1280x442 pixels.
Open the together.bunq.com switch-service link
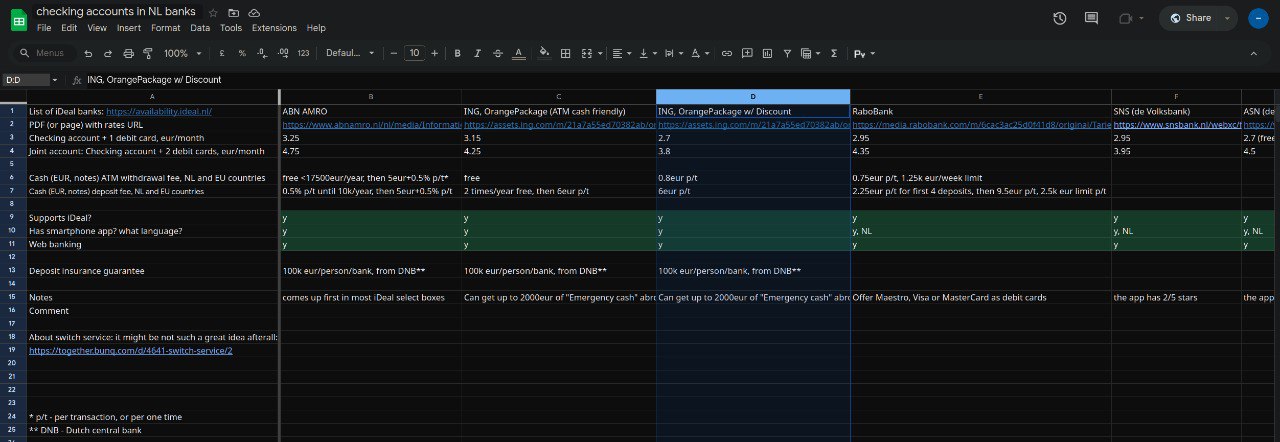click(x=130, y=351)
